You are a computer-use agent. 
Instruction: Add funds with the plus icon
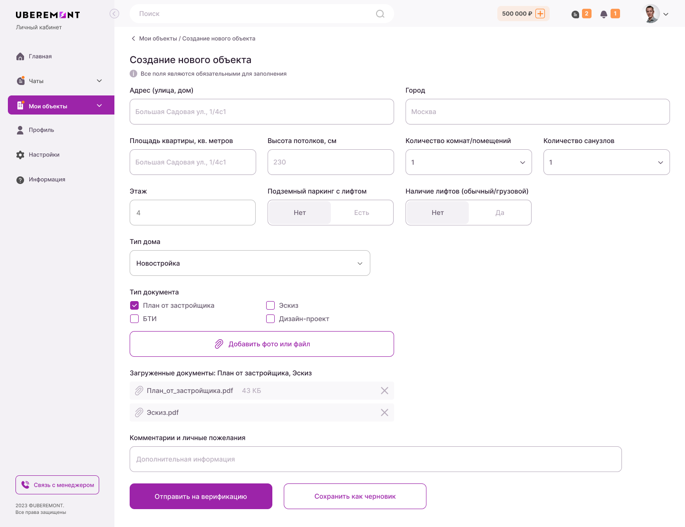tap(541, 14)
